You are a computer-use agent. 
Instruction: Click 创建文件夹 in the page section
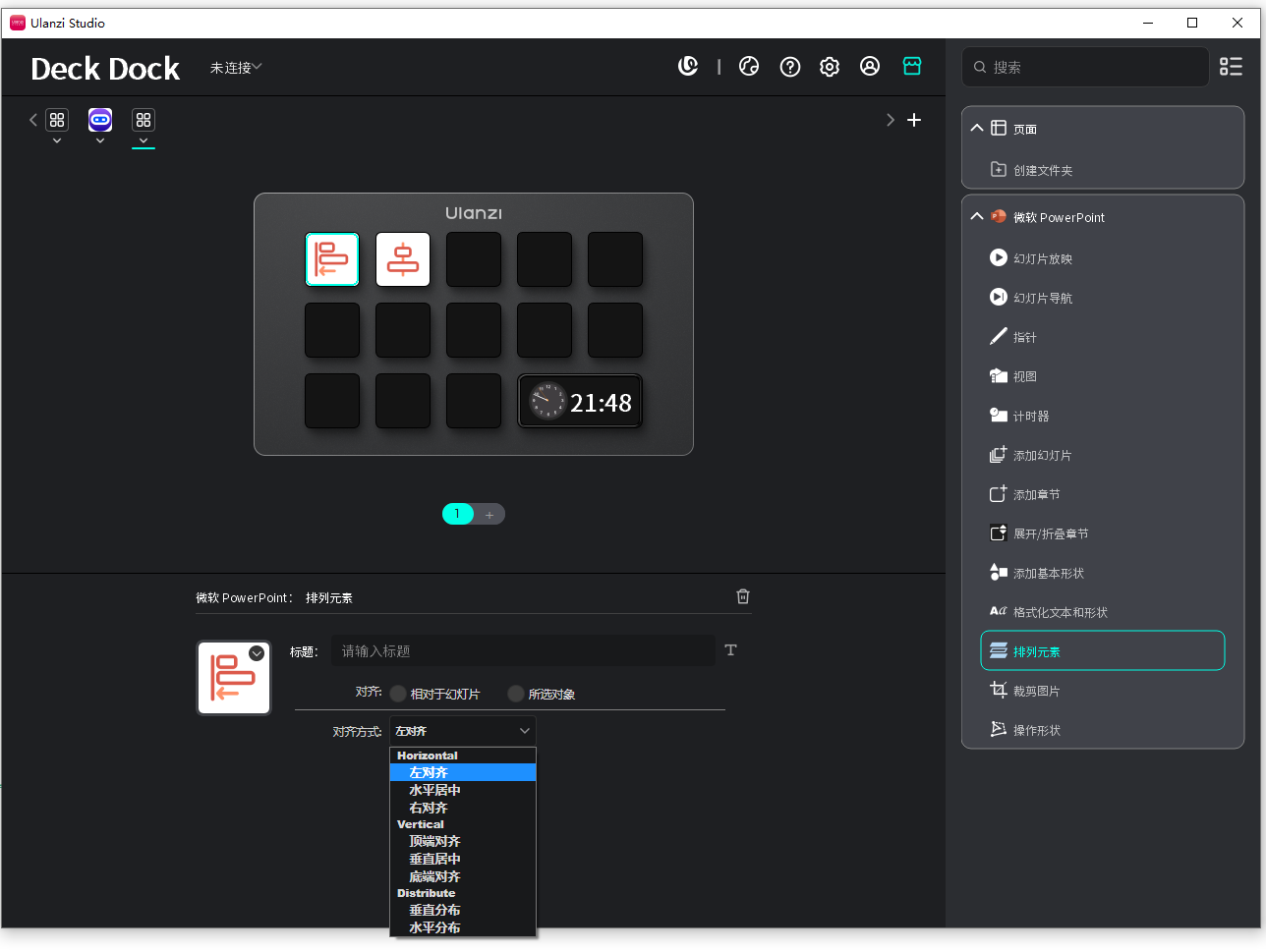click(x=1042, y=170)
